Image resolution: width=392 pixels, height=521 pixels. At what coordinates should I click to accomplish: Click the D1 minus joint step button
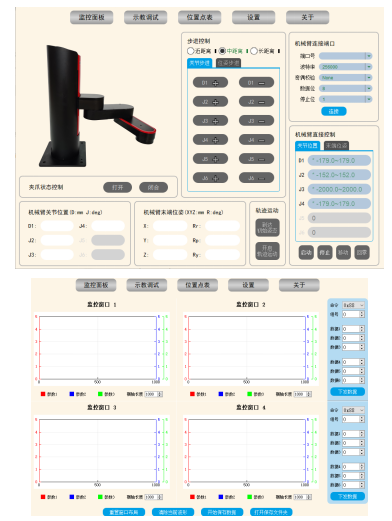click(256, 83)
